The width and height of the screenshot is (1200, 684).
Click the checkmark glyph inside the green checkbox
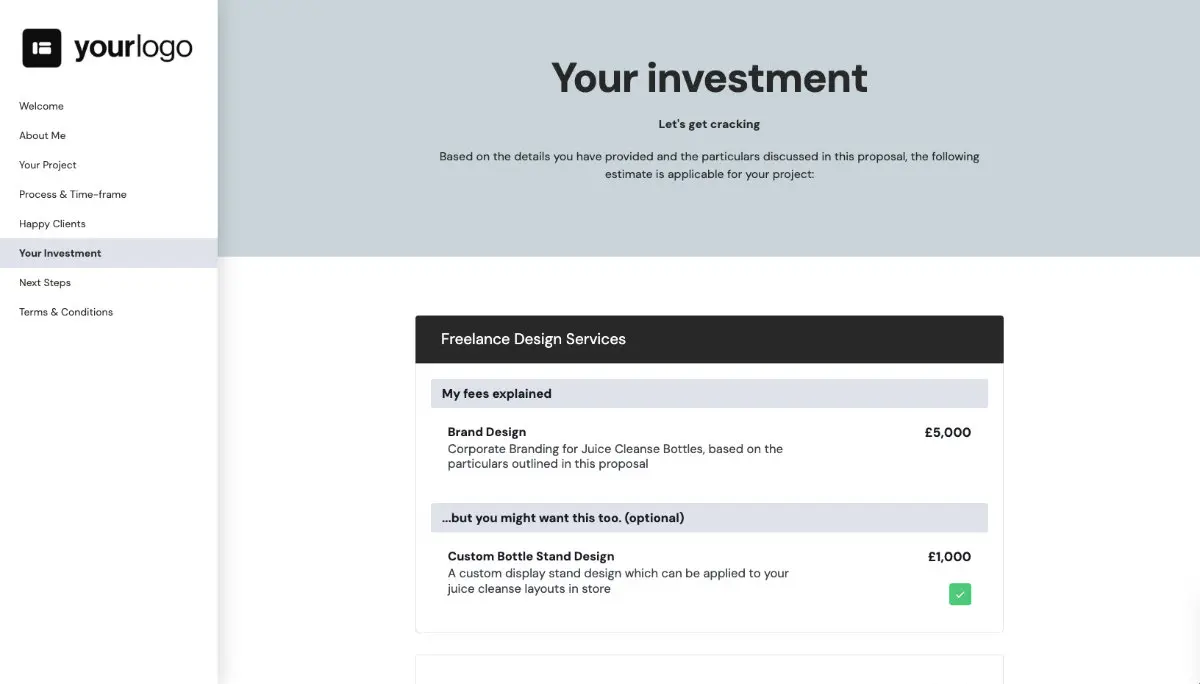pyautogui.click(x=960, y=593)
